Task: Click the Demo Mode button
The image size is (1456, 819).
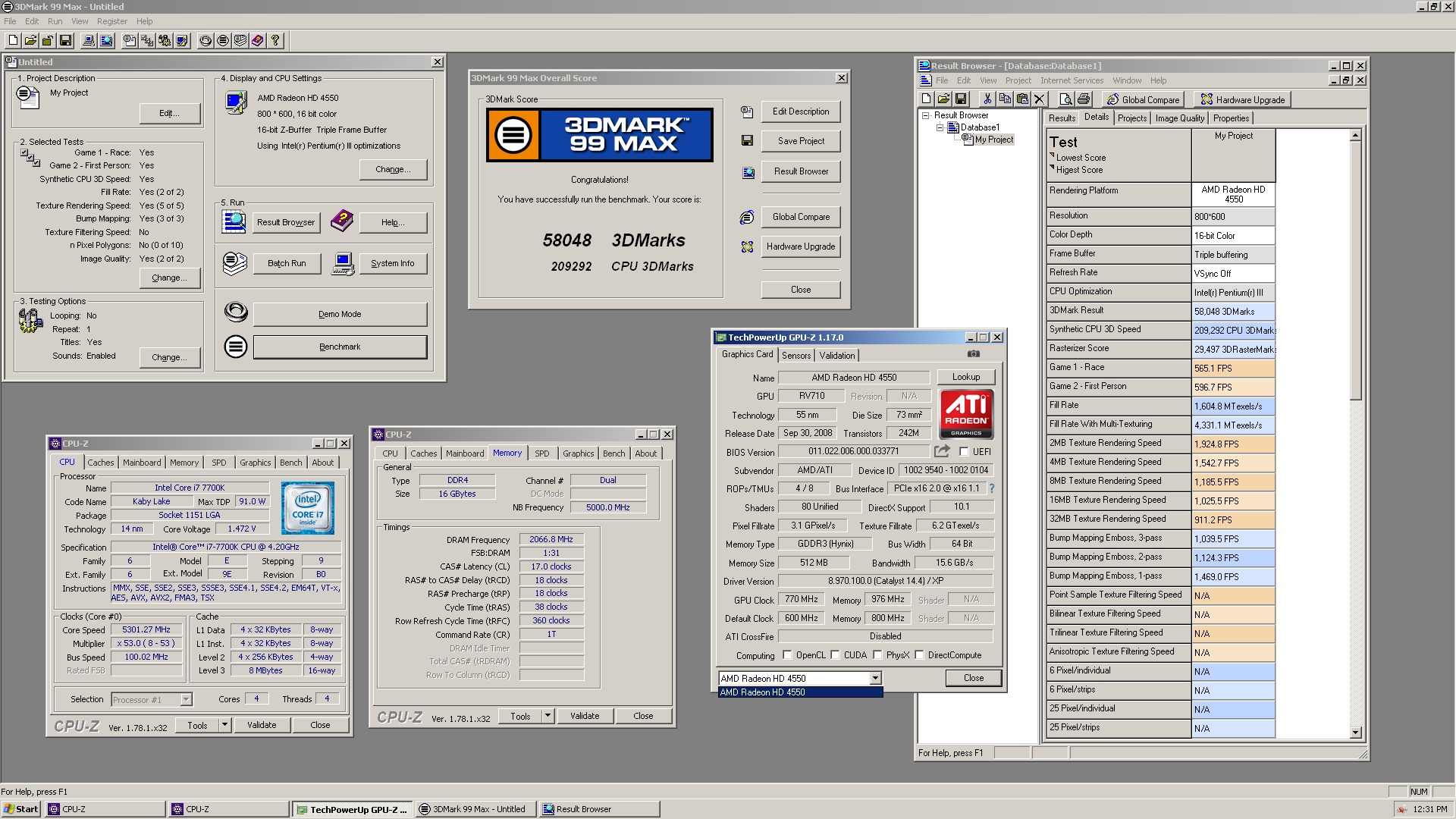Action: 340,314
